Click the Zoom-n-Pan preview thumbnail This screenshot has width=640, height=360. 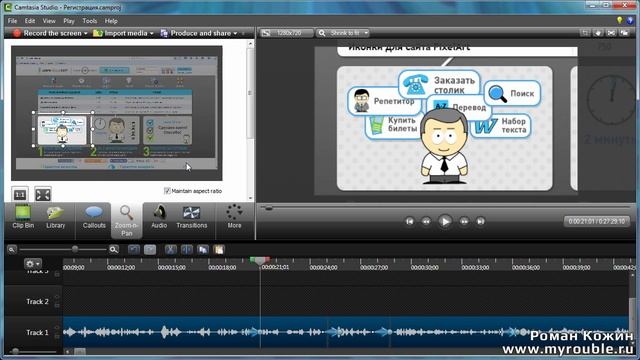(x=117, y=113)
